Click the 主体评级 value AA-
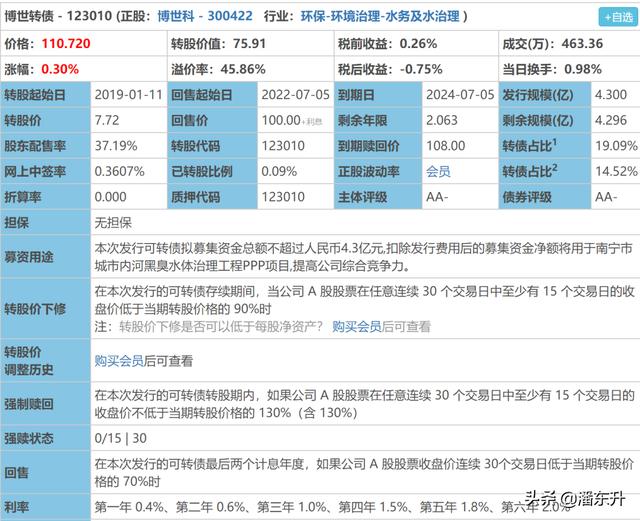This screenshot has height=521, width=640. coord(437,197)
